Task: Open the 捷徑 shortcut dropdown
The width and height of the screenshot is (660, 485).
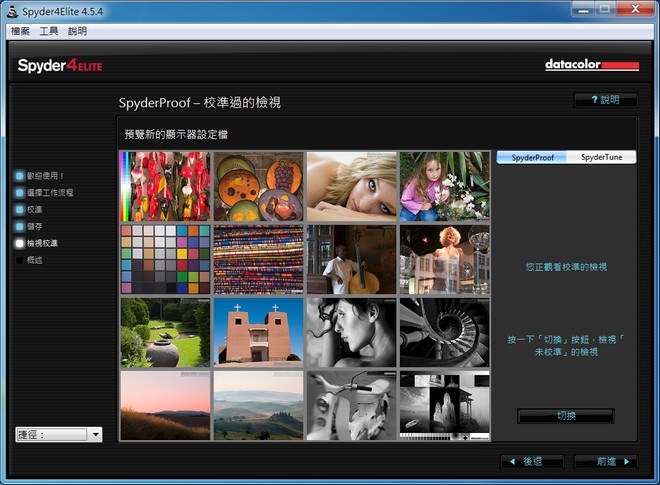Action: pos(59,434)
